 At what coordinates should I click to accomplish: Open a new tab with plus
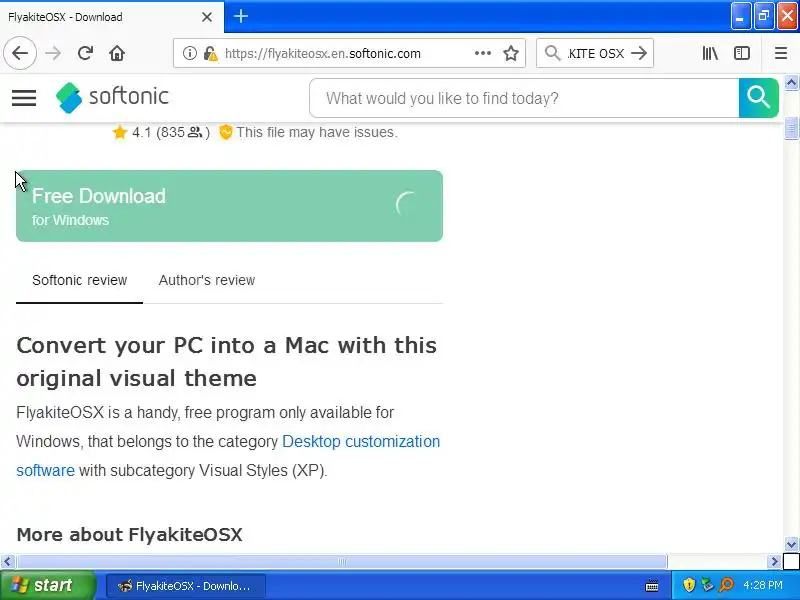(x=241, y=16)
